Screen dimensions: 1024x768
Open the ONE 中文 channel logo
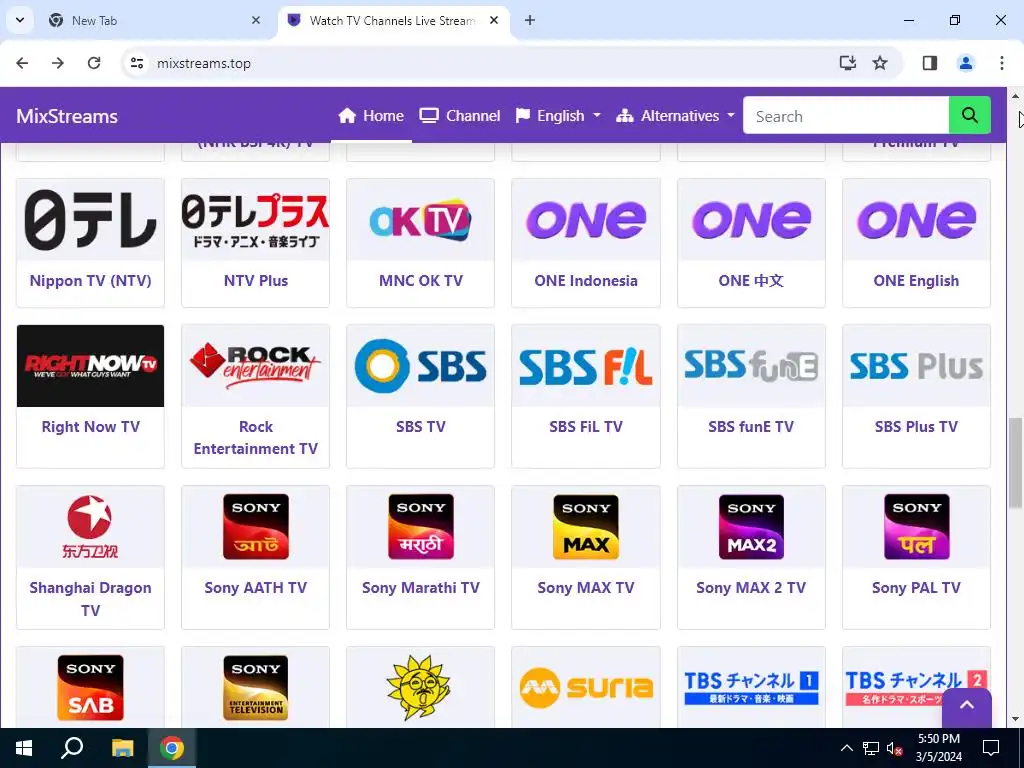[x=751, y=219]
